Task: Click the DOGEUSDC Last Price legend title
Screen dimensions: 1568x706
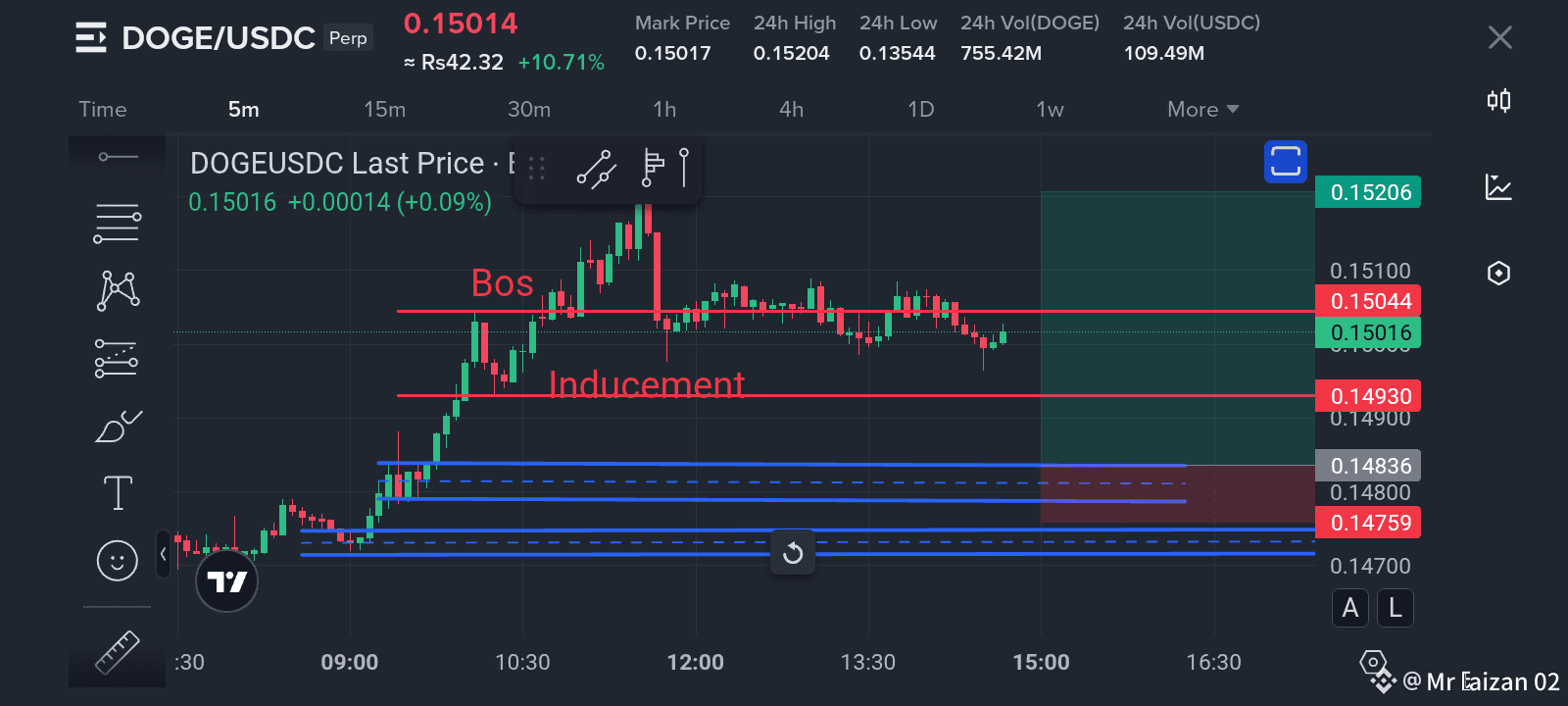Action: pyautogui.click(x=337, y=163)
